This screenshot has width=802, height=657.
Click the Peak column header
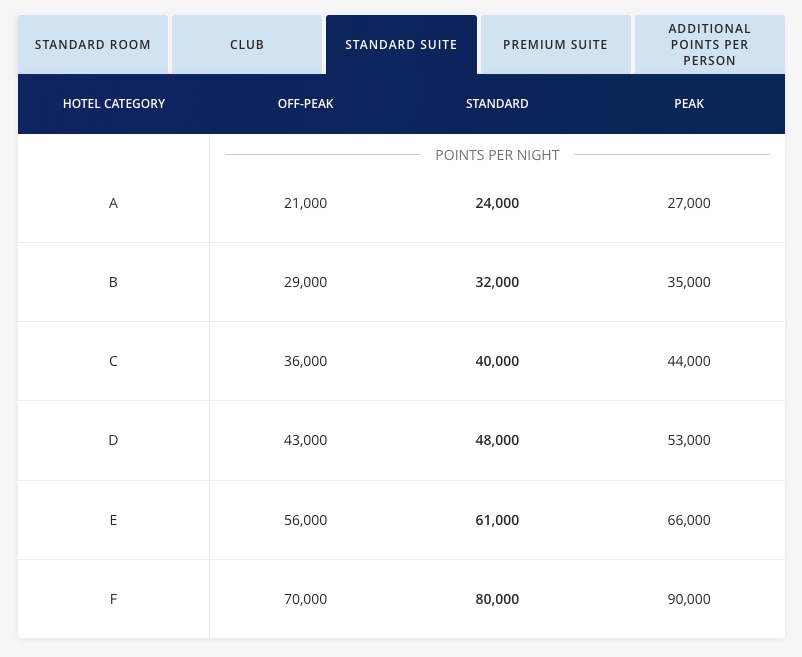(689, 103)
